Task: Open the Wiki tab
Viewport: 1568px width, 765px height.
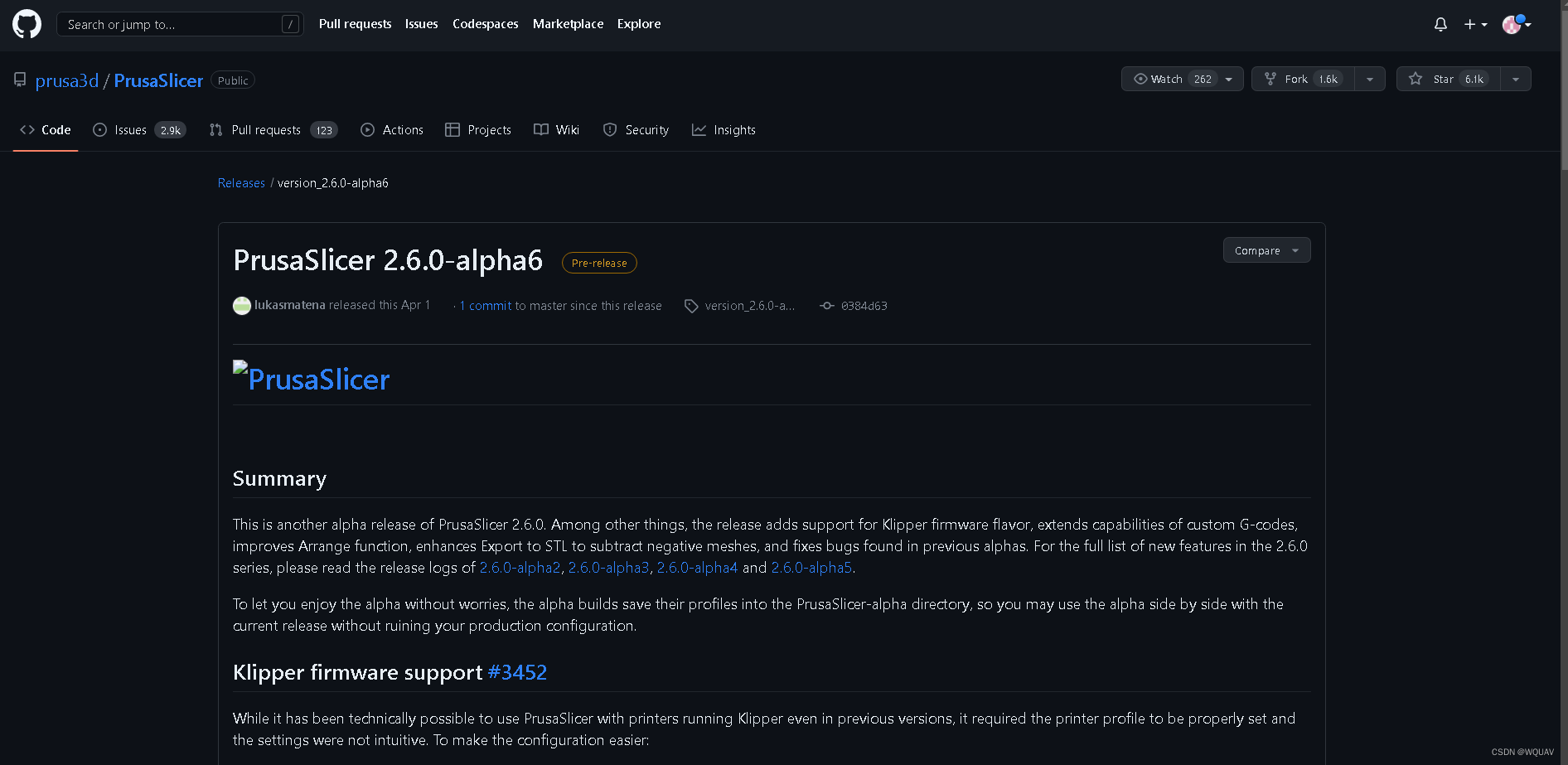Action: pos(557,130)
